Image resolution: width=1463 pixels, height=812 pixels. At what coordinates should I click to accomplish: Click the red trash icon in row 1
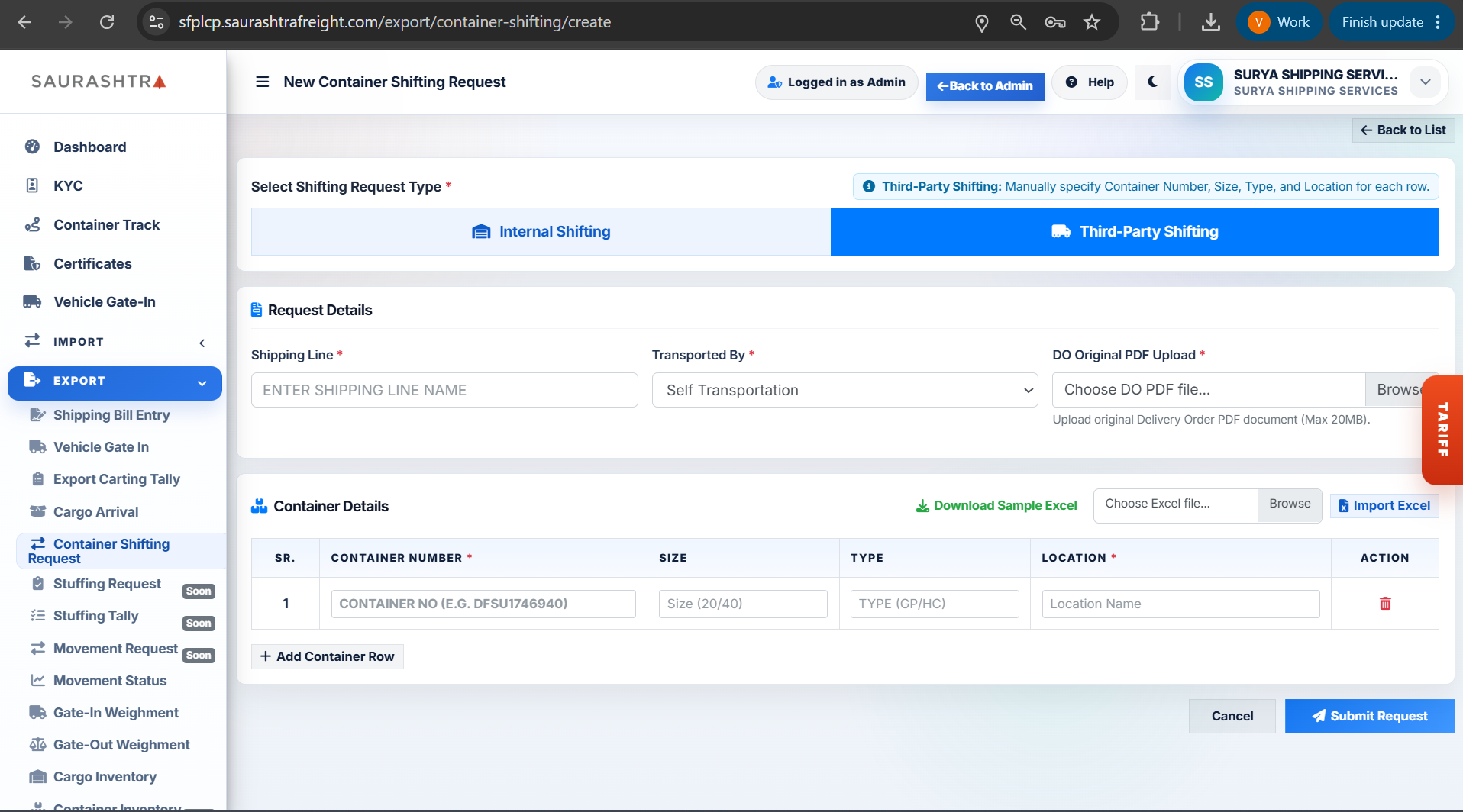click(x=1385, y=604)
